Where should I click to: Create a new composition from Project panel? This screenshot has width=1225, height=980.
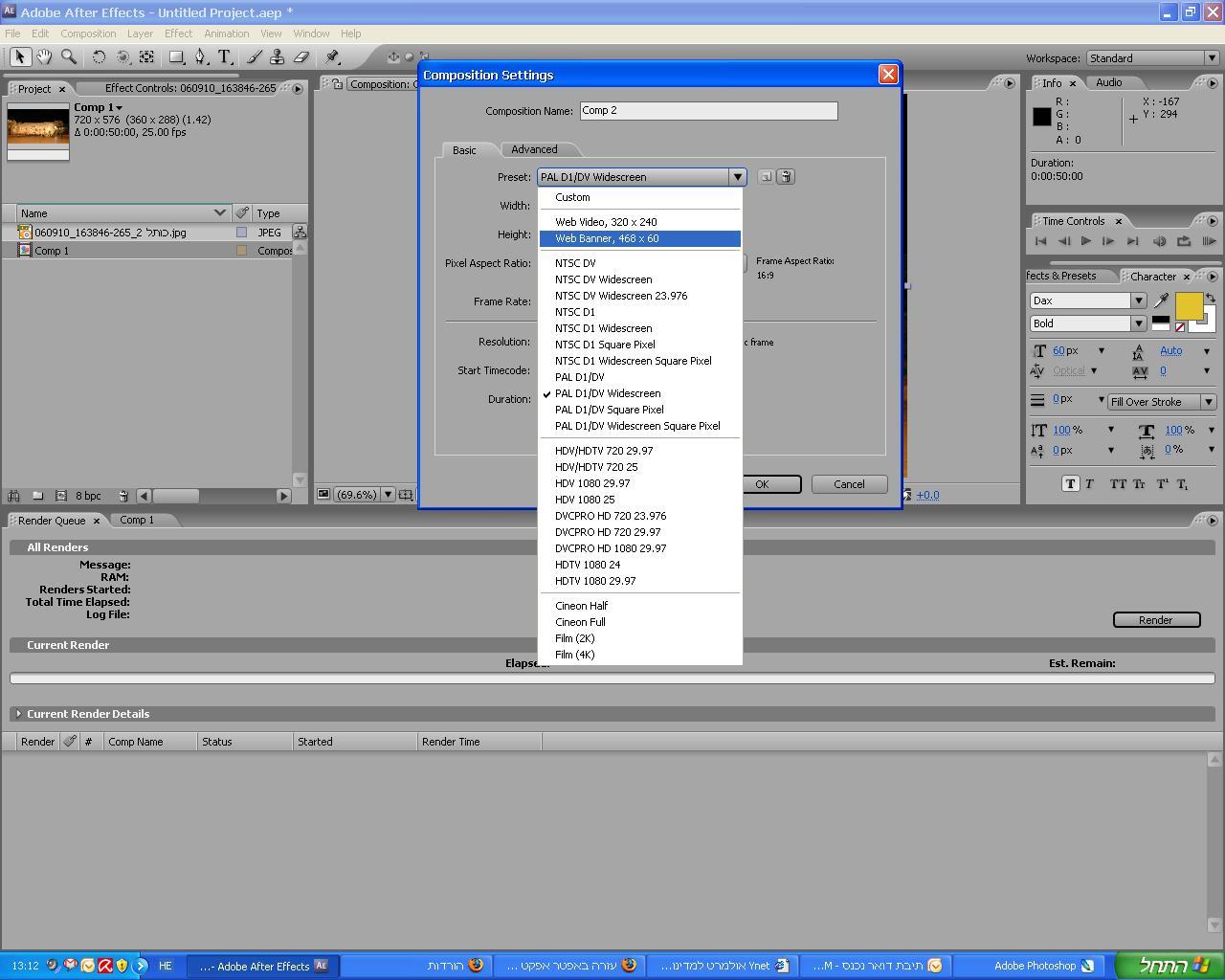click(x=60, y=496)
